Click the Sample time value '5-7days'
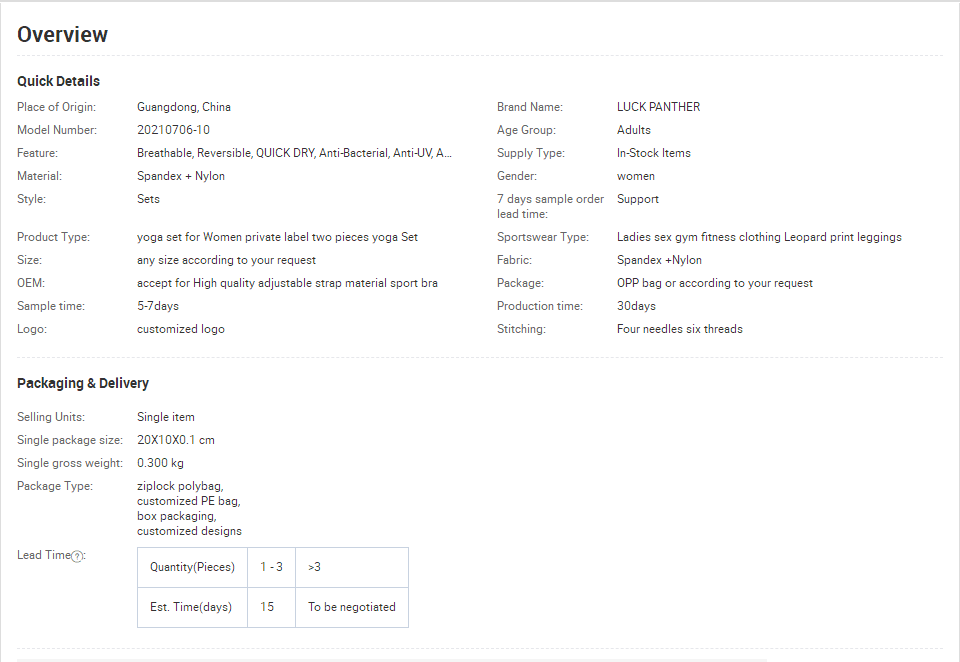960x662 pixels. point(158,306)
